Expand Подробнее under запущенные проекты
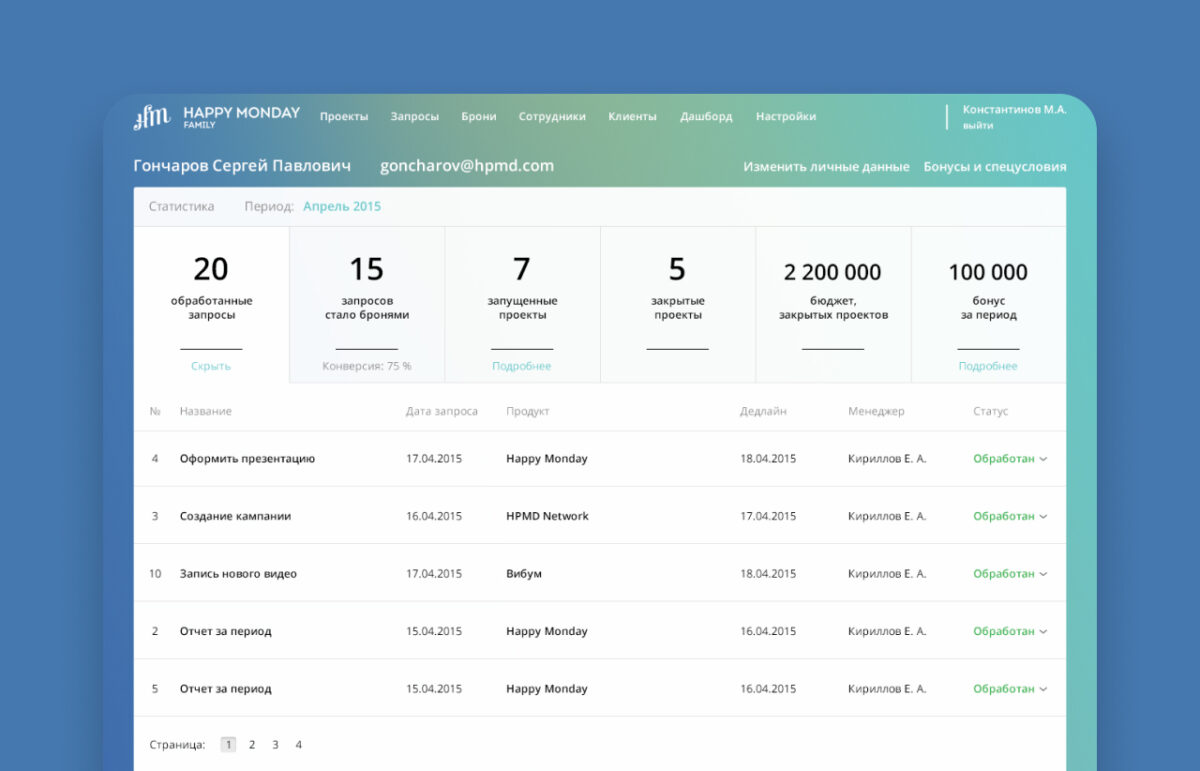 522,366
